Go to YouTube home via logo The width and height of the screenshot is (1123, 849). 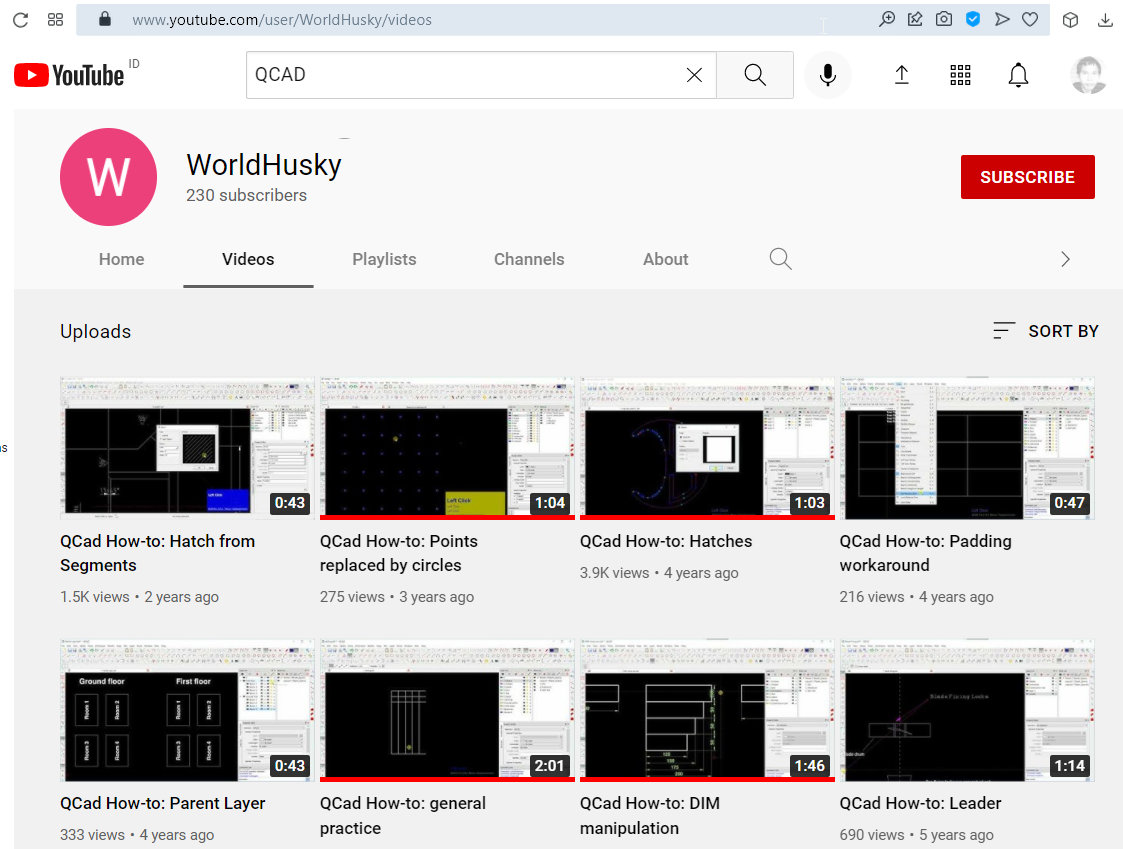pos(69,75)
